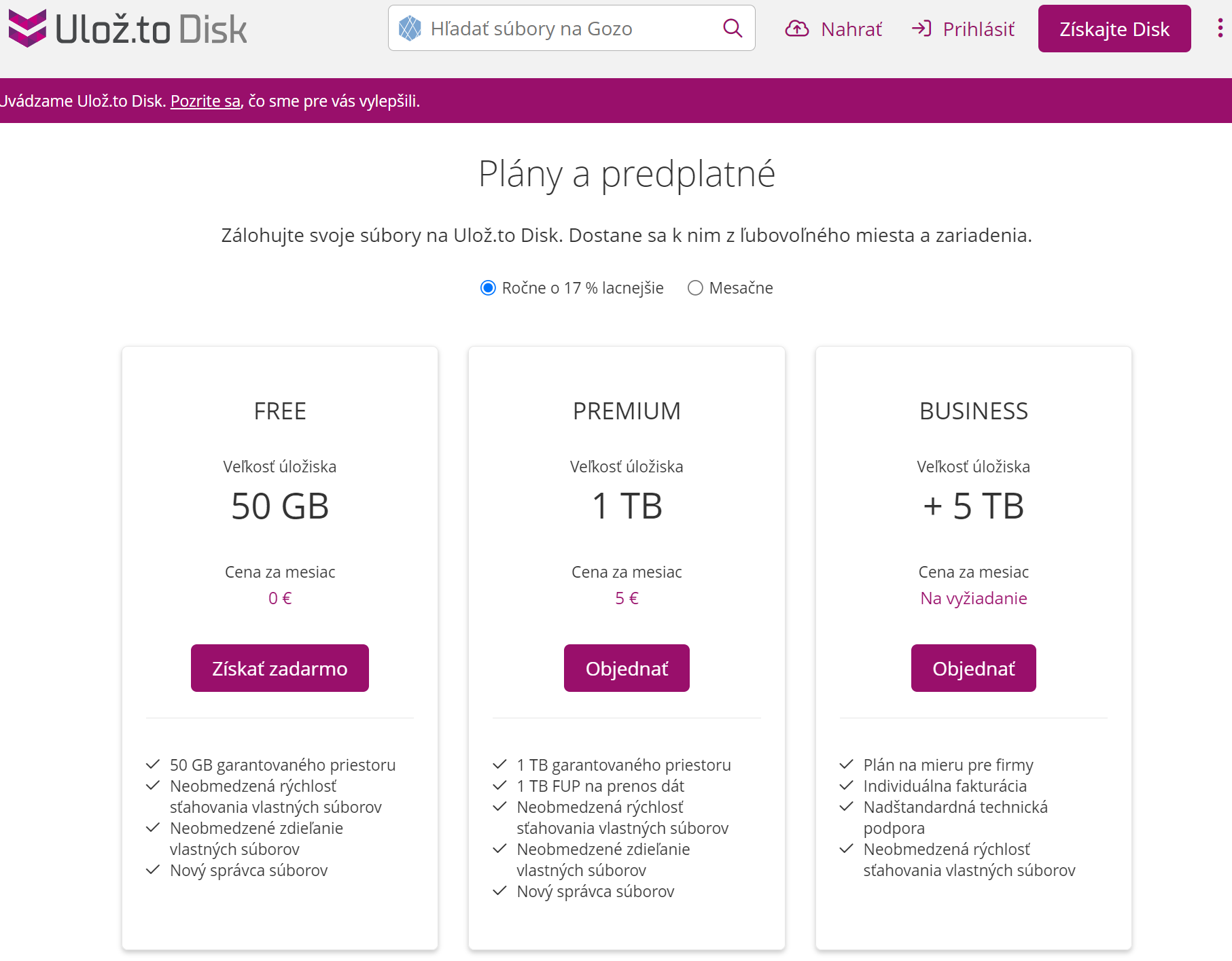Click the Gozo hexagon icon in search box
This screenshot has height=961, width=1232.
pos(410,29)
